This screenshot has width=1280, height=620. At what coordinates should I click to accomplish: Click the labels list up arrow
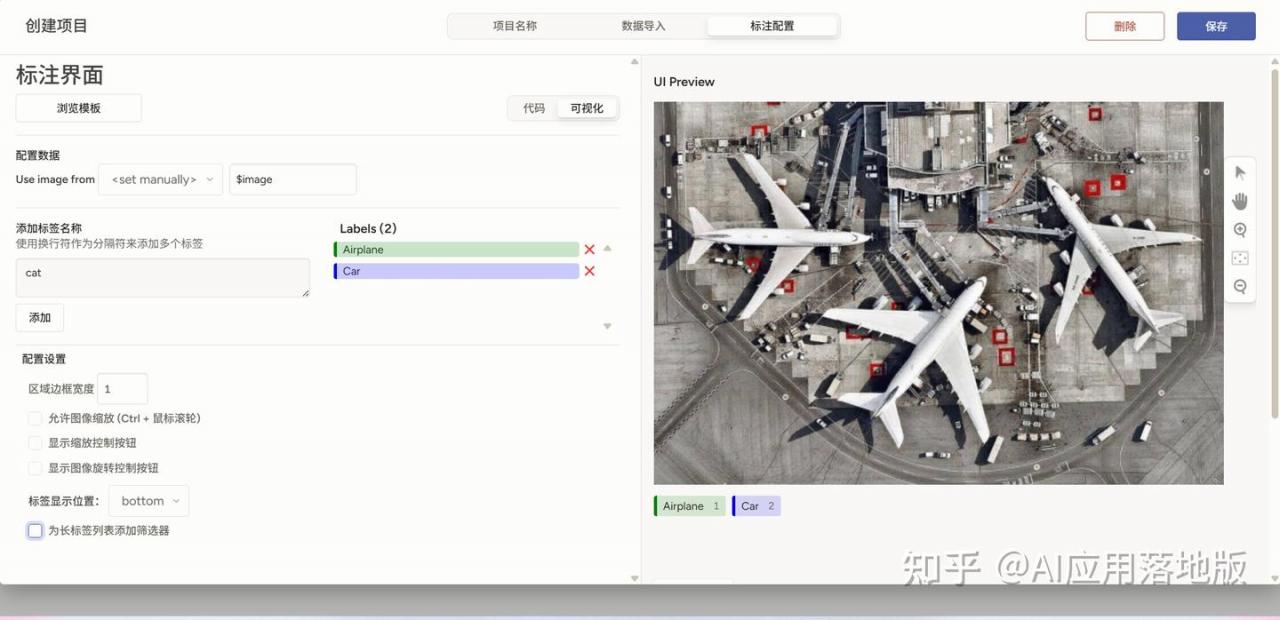click(x=607, y=248)
